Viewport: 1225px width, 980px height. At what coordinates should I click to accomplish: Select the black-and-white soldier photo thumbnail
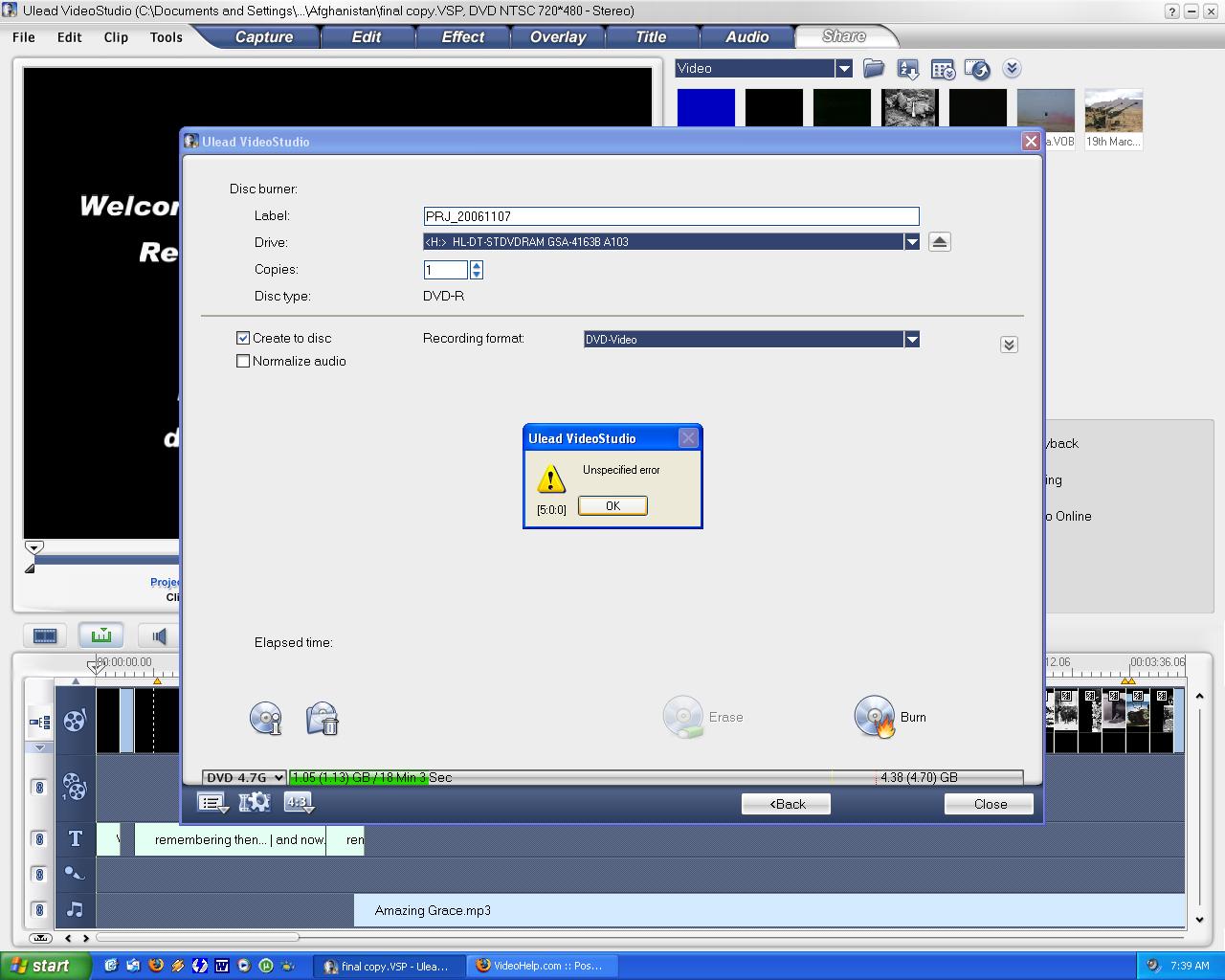tap(910, 107)
